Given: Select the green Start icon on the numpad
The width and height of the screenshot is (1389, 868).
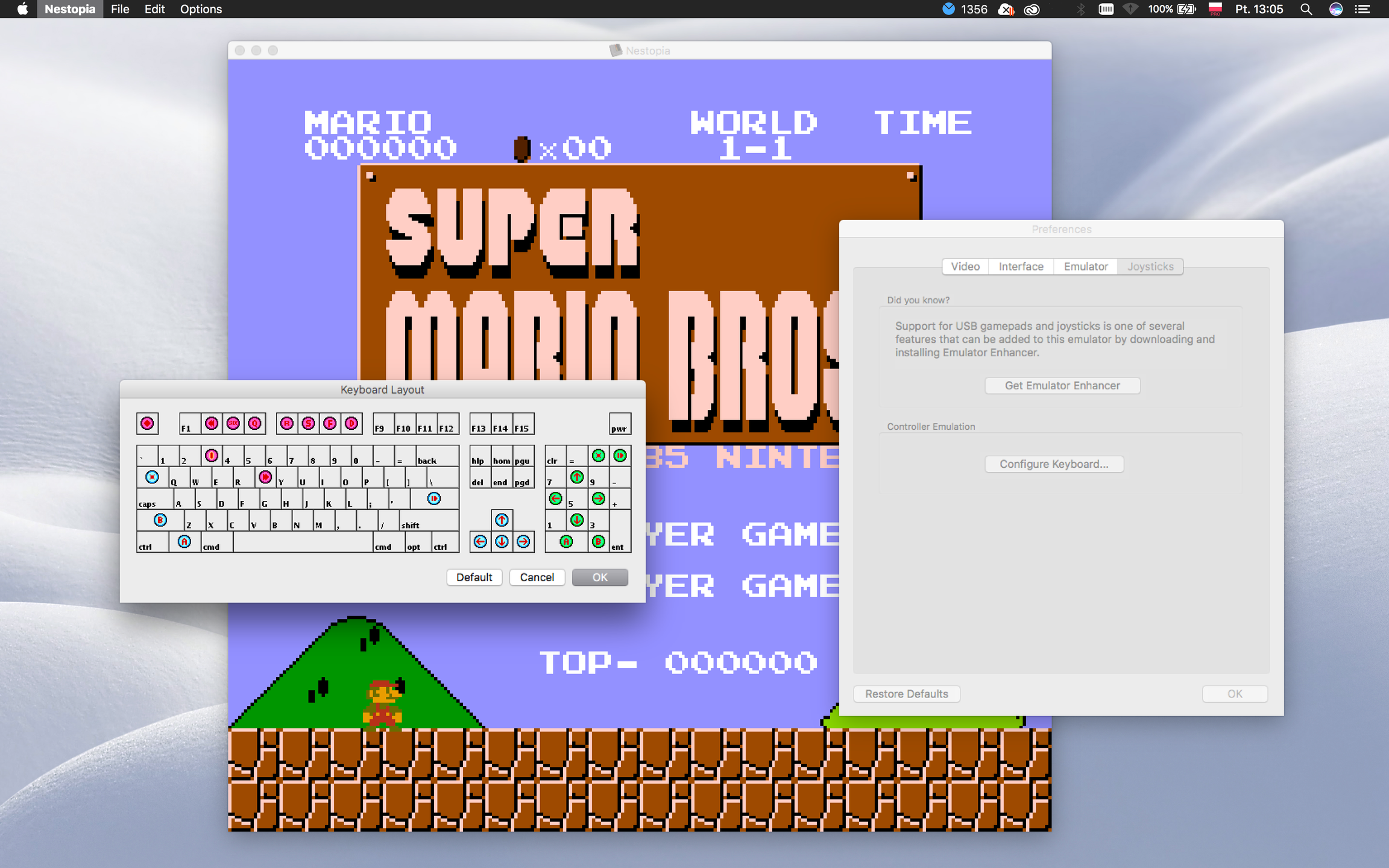Looking at the screenshot, I should [x=620, y=455].
